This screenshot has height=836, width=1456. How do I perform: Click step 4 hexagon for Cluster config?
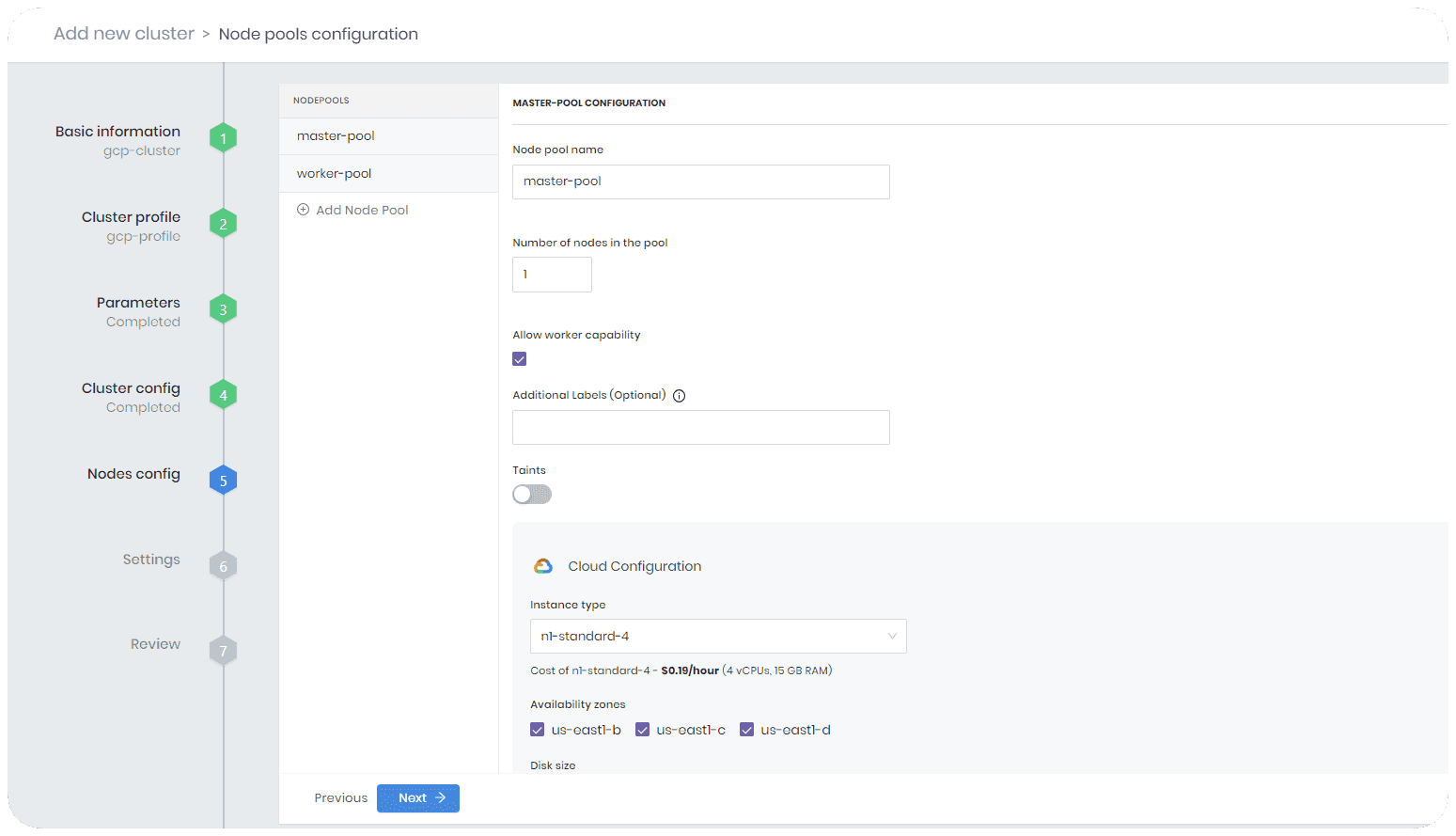pos(223,395)
